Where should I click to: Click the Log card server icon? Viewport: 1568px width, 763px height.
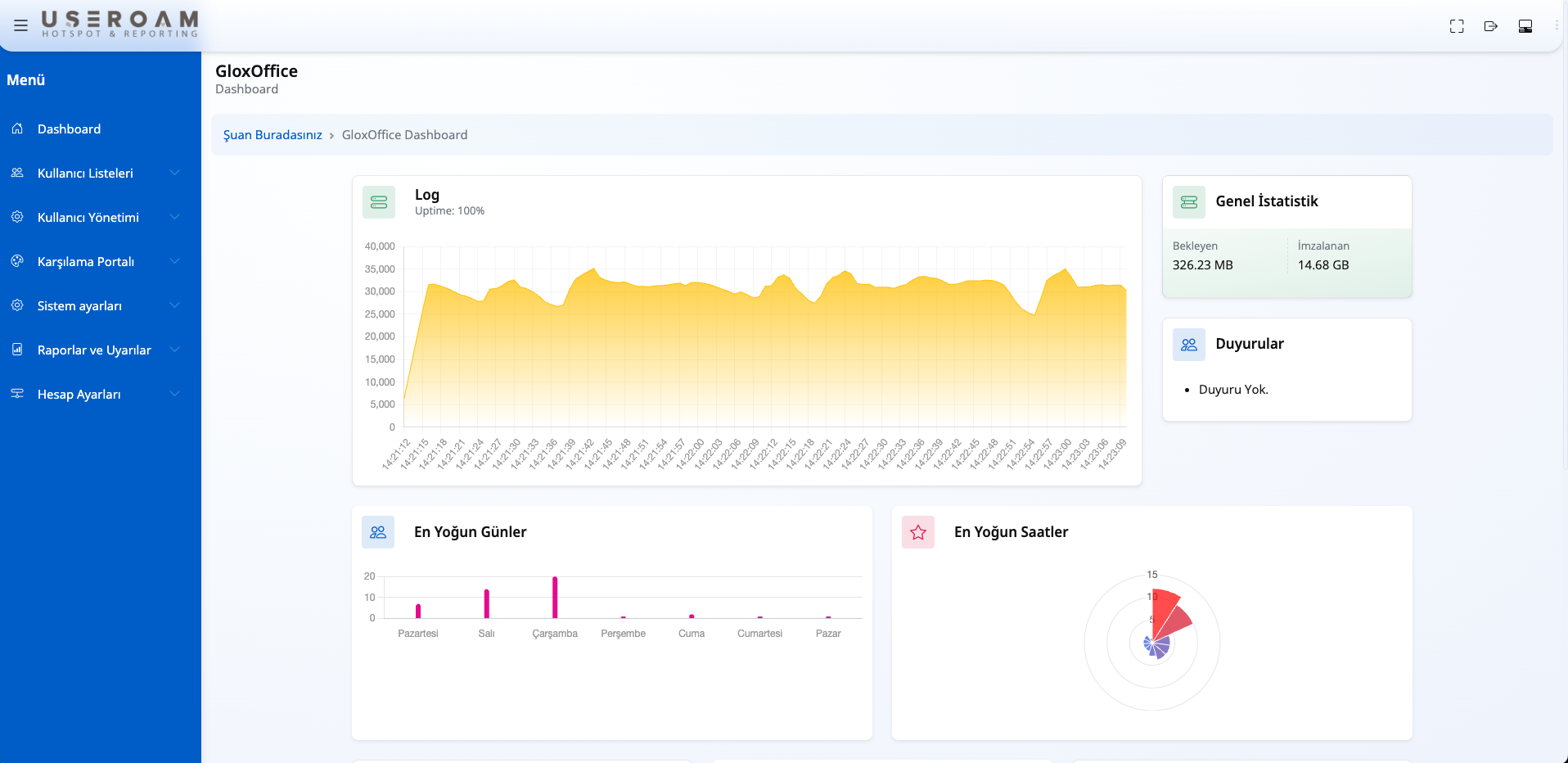click(x=379, y=202)
